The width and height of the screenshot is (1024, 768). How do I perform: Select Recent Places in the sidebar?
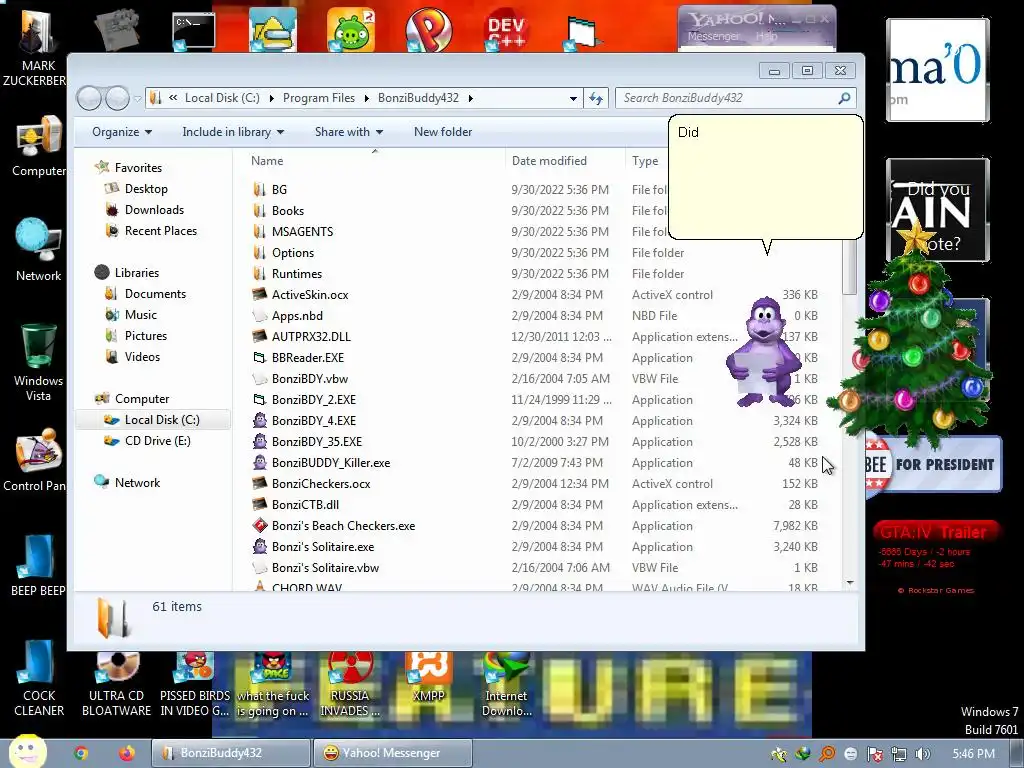click(x=161, y=231)
